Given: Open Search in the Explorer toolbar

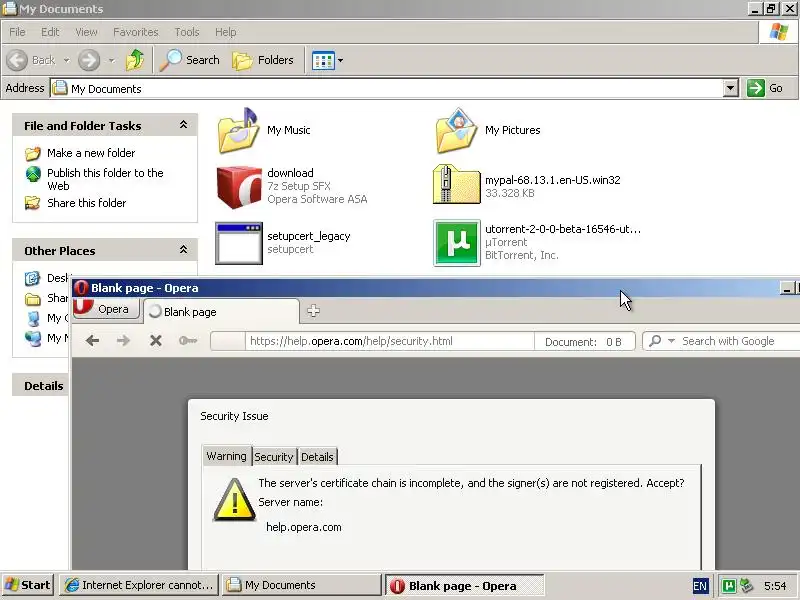Looking at the screenshot, I should [x=189, y=60].
